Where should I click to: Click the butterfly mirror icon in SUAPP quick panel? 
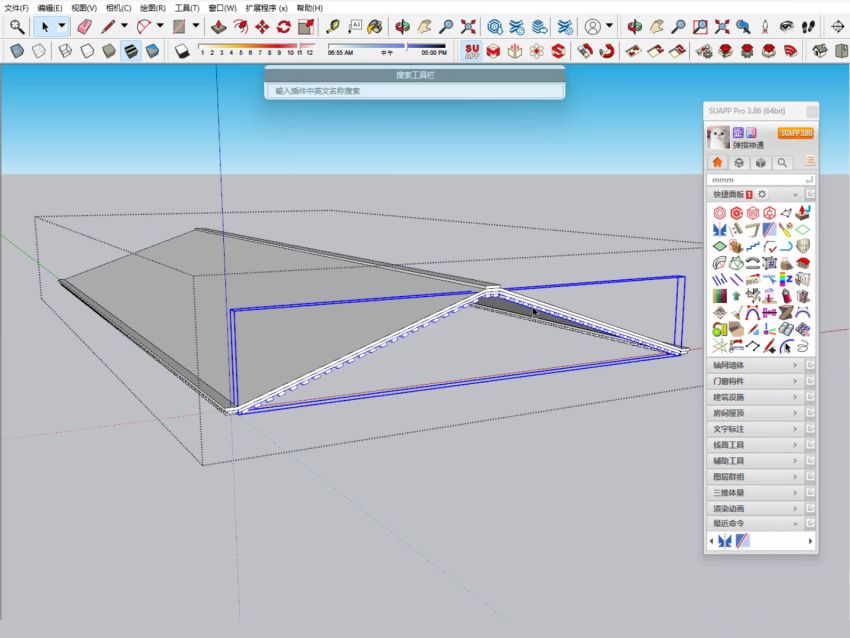(719, 229)
